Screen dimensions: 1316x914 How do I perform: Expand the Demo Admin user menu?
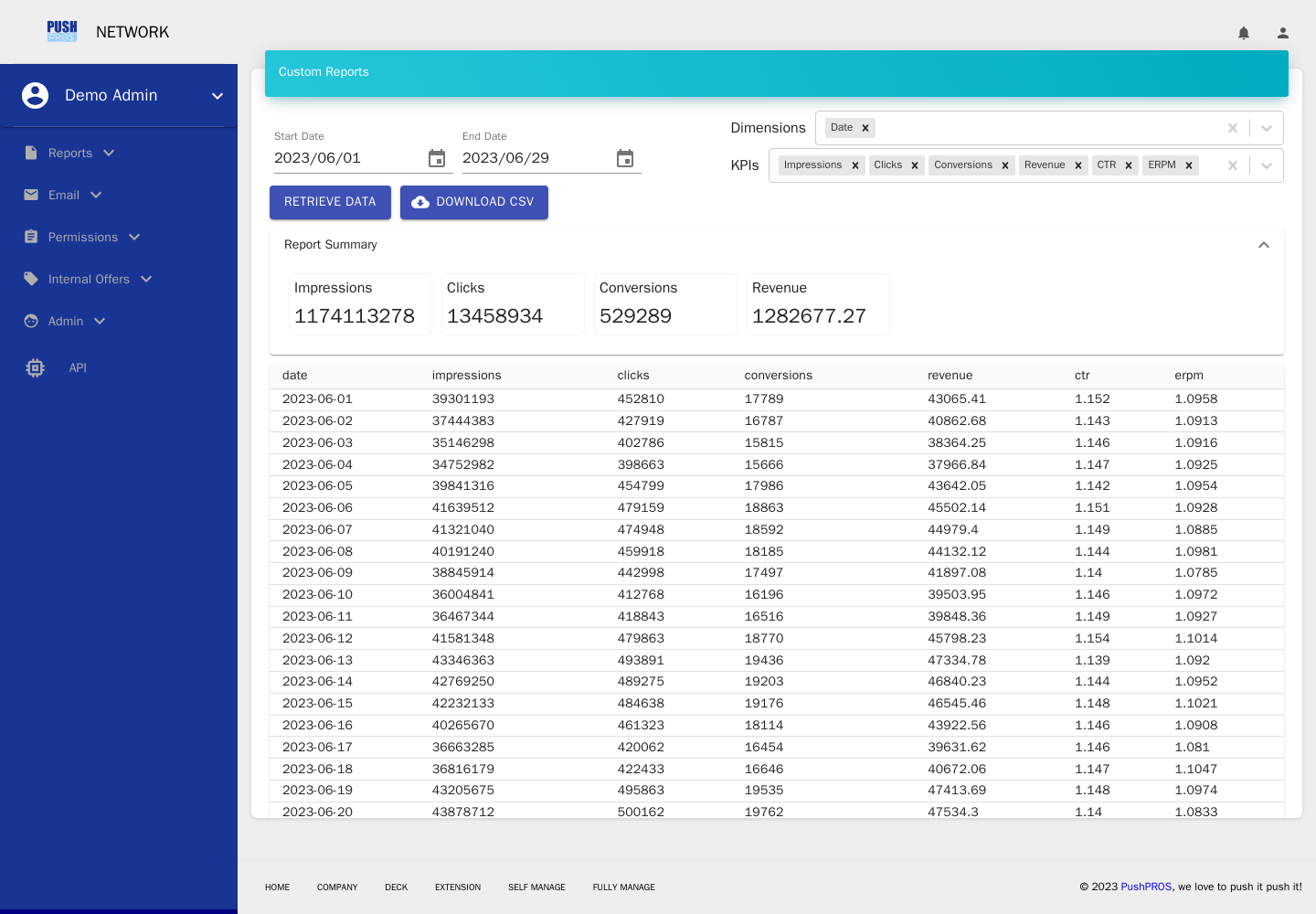point(218,96)
